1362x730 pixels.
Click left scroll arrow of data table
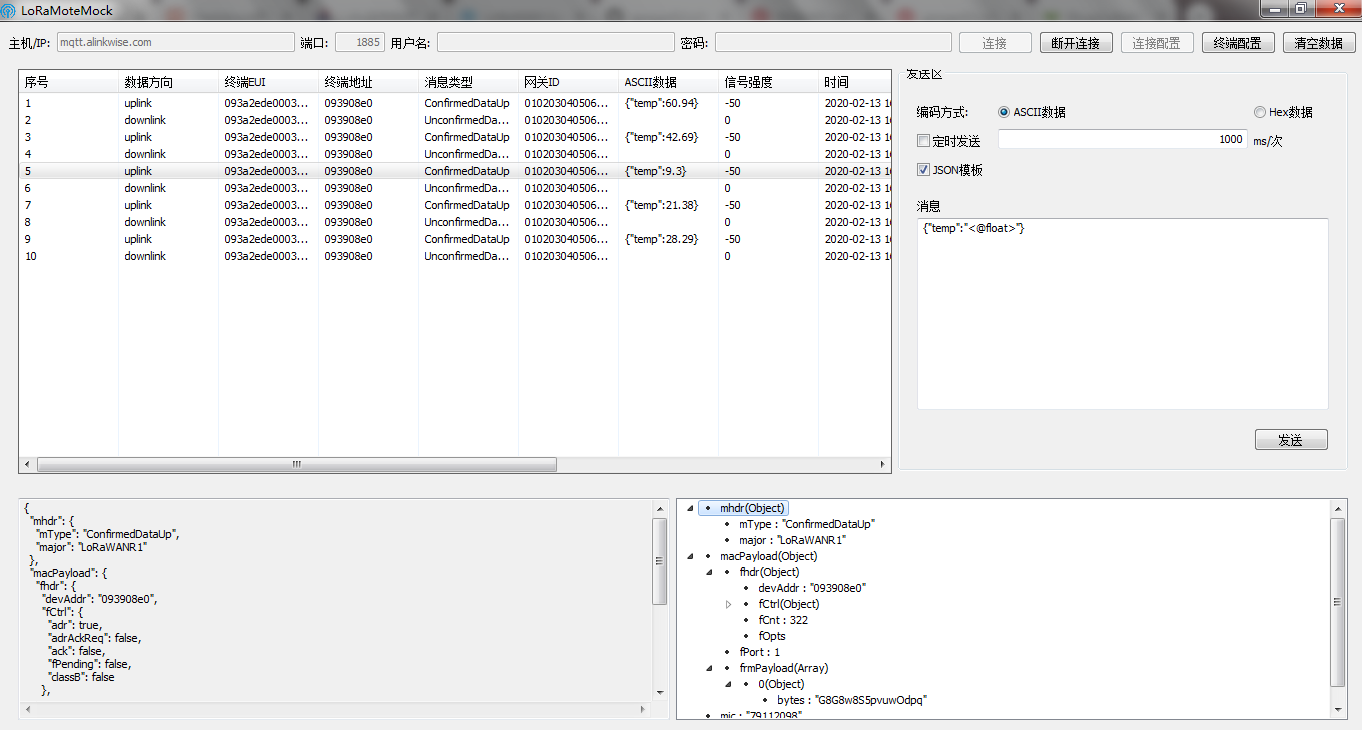point(27,465)
